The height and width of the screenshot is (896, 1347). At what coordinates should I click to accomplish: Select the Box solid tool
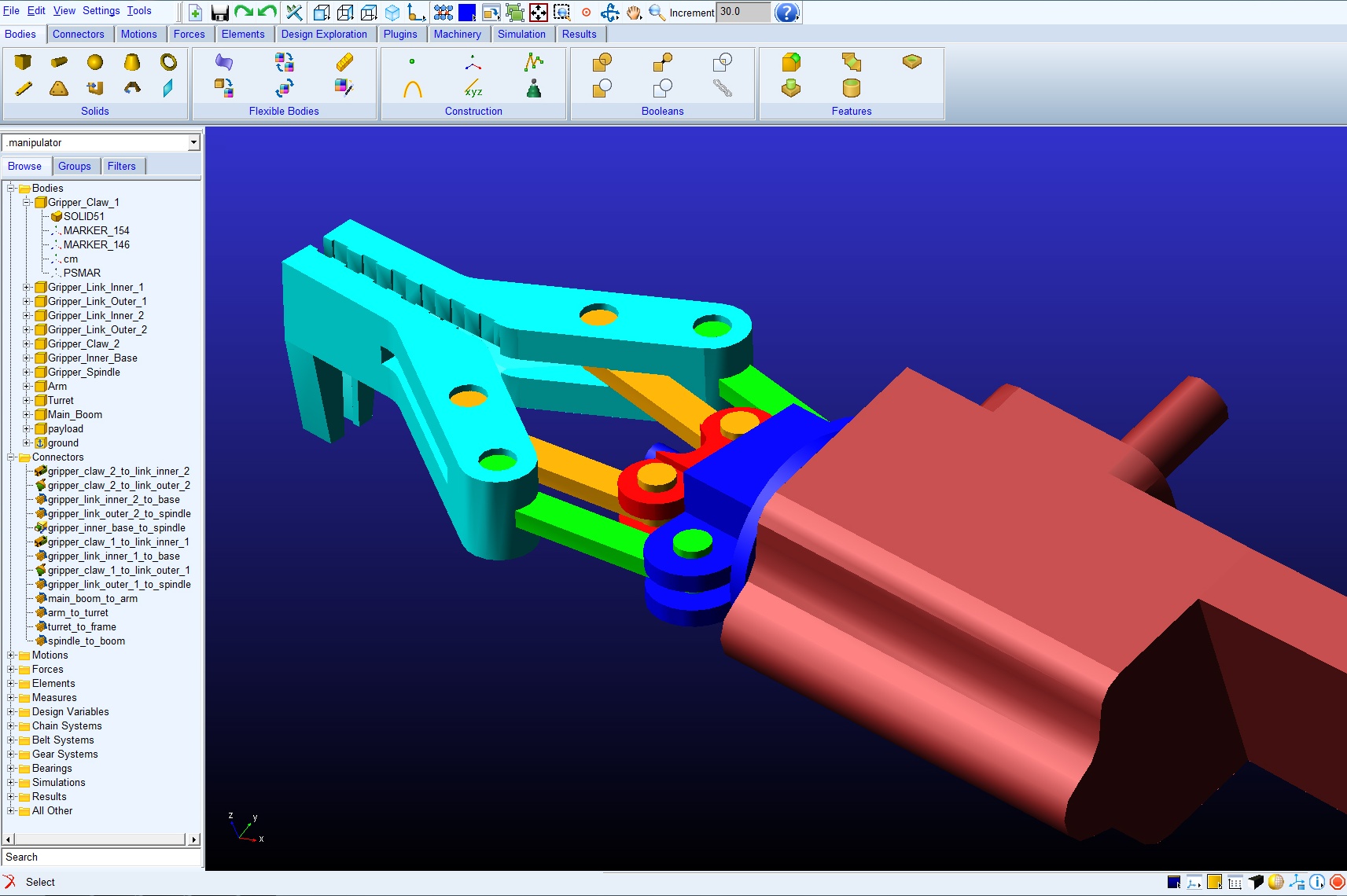(23, 62)
